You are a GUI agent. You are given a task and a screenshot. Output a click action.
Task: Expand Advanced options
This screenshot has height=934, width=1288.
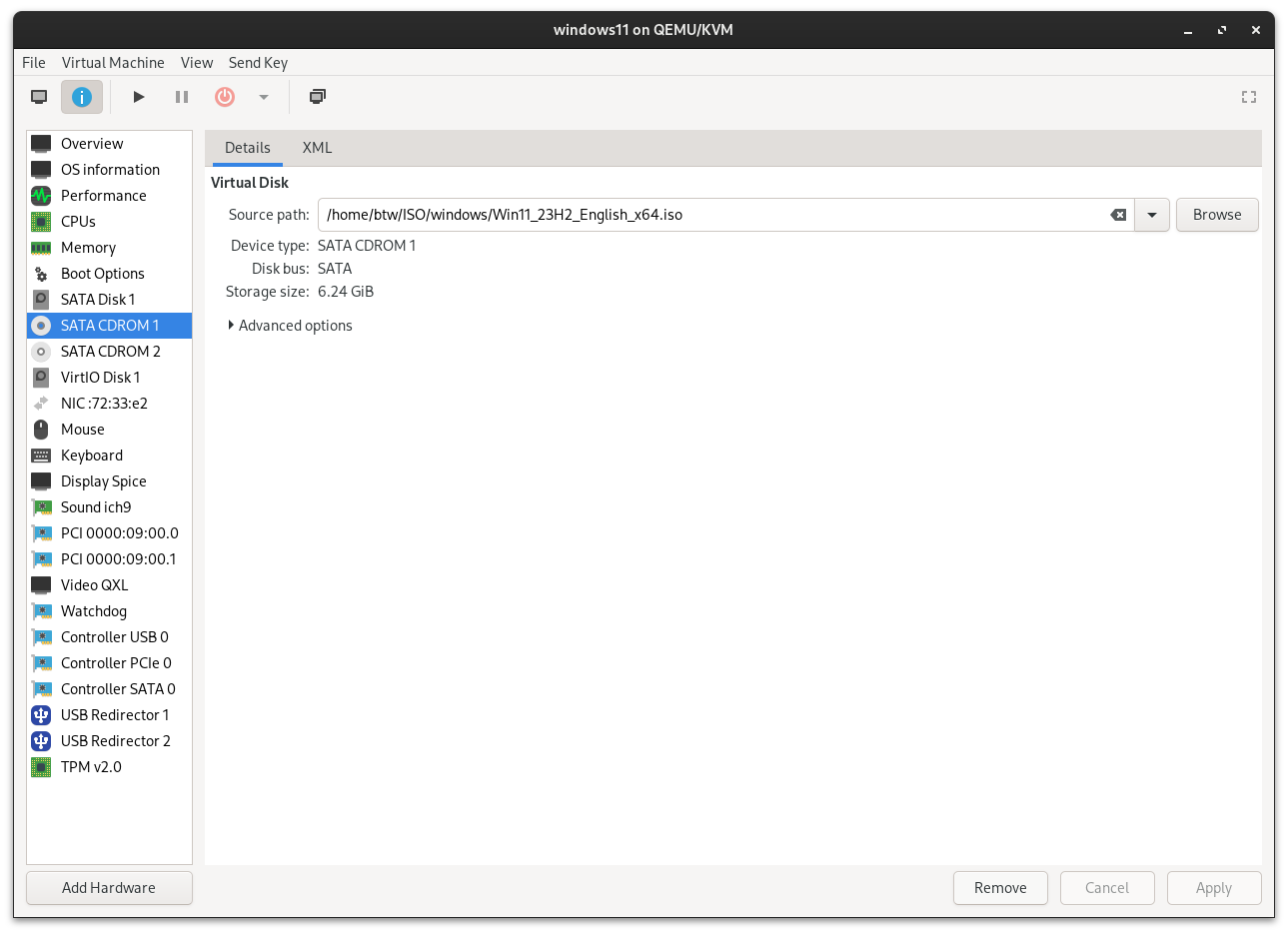click(290, 326)
